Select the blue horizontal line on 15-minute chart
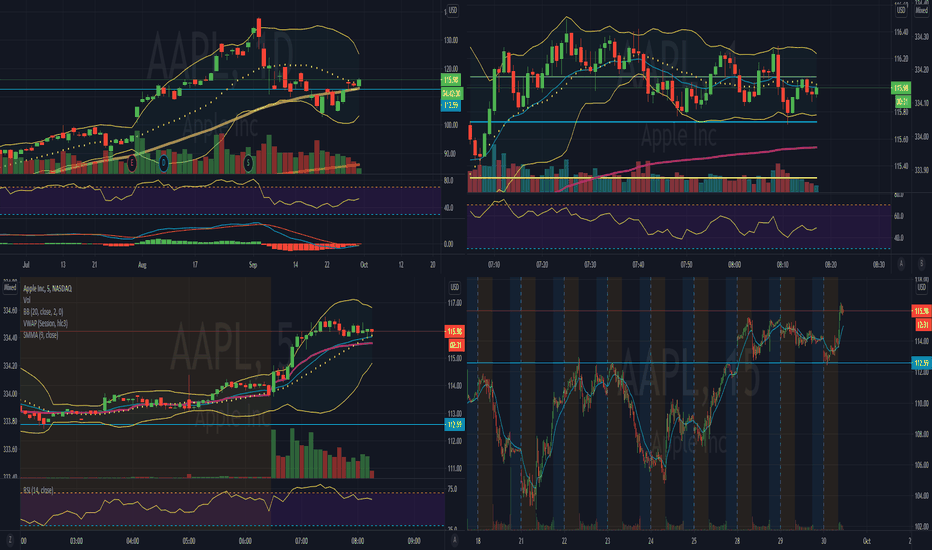 [689, 363]
